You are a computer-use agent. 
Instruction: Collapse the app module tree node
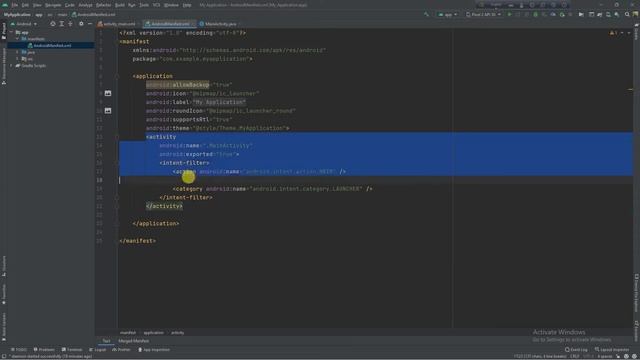point(11,32)
